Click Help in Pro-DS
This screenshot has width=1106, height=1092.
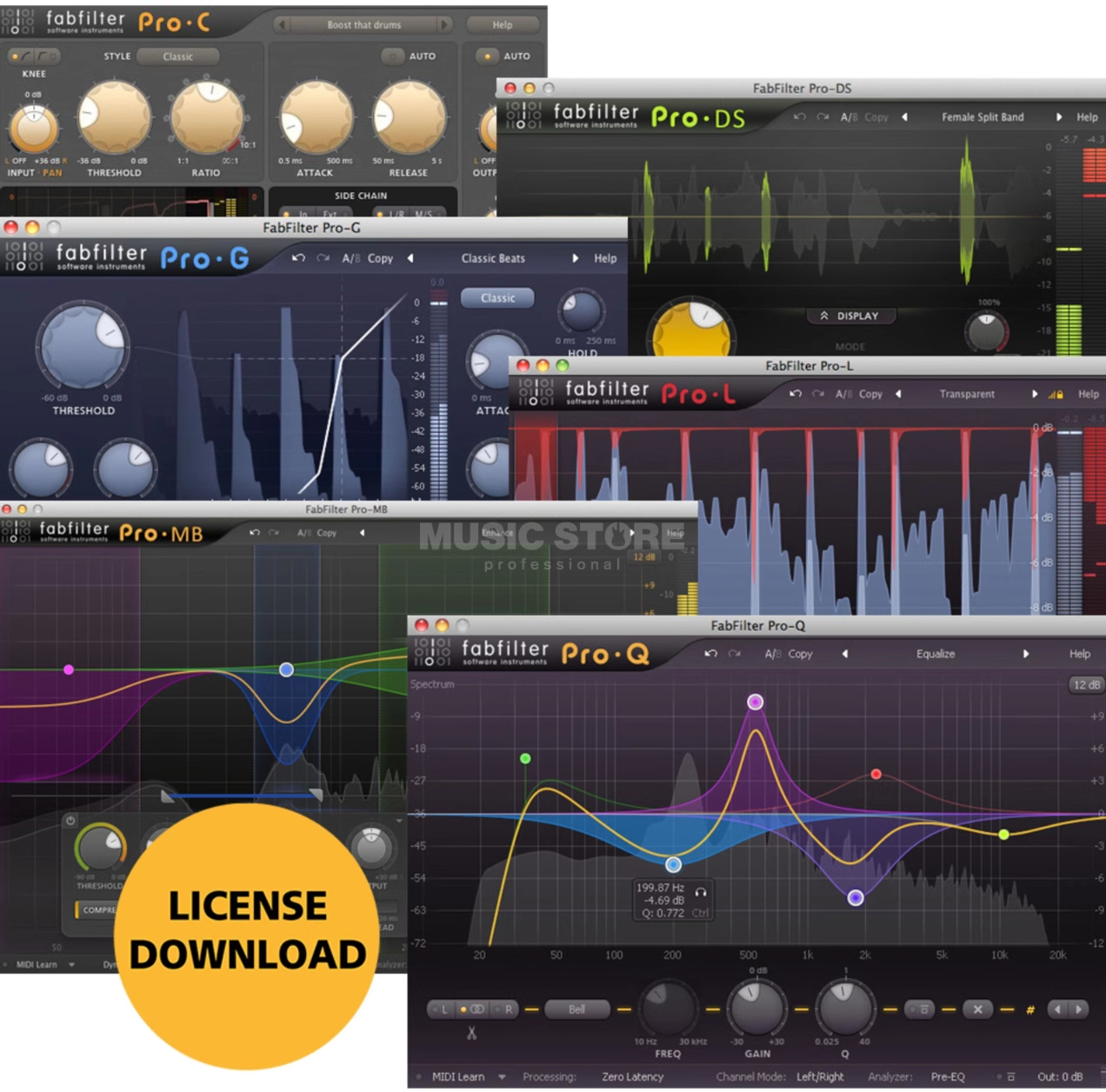(1087, 117)
